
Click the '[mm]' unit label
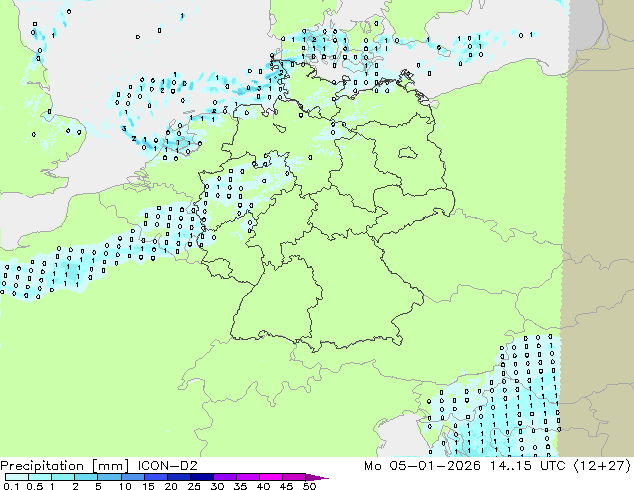pyautogui.click(x=110, y=466)
